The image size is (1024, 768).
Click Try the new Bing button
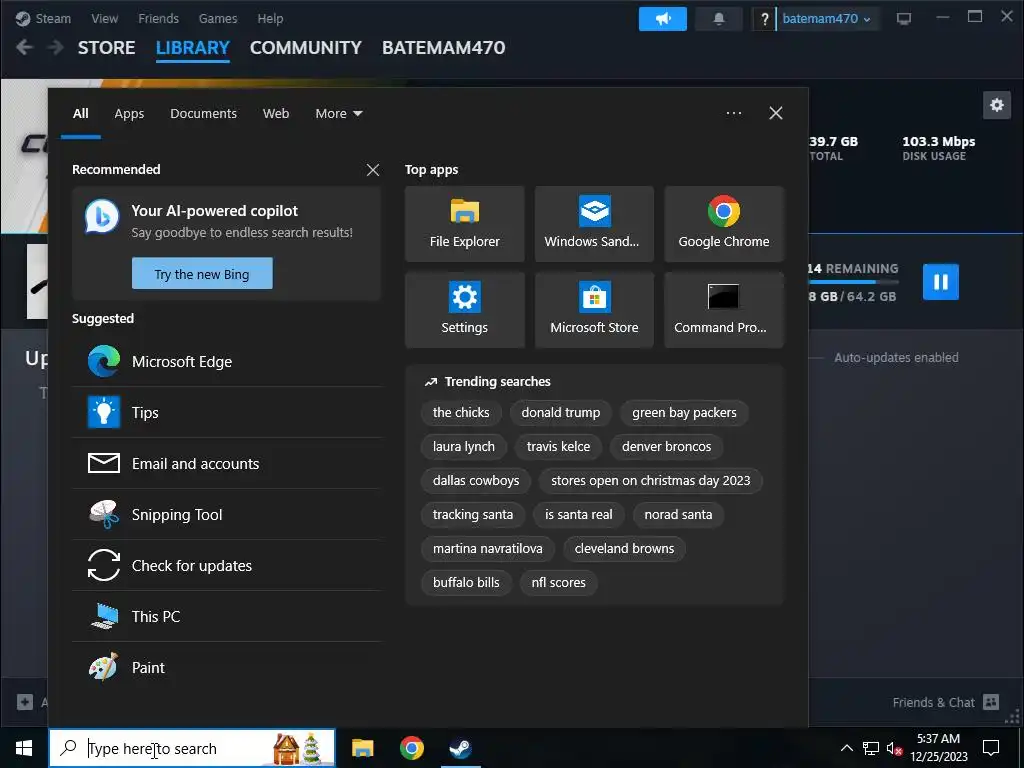(202, 274)
